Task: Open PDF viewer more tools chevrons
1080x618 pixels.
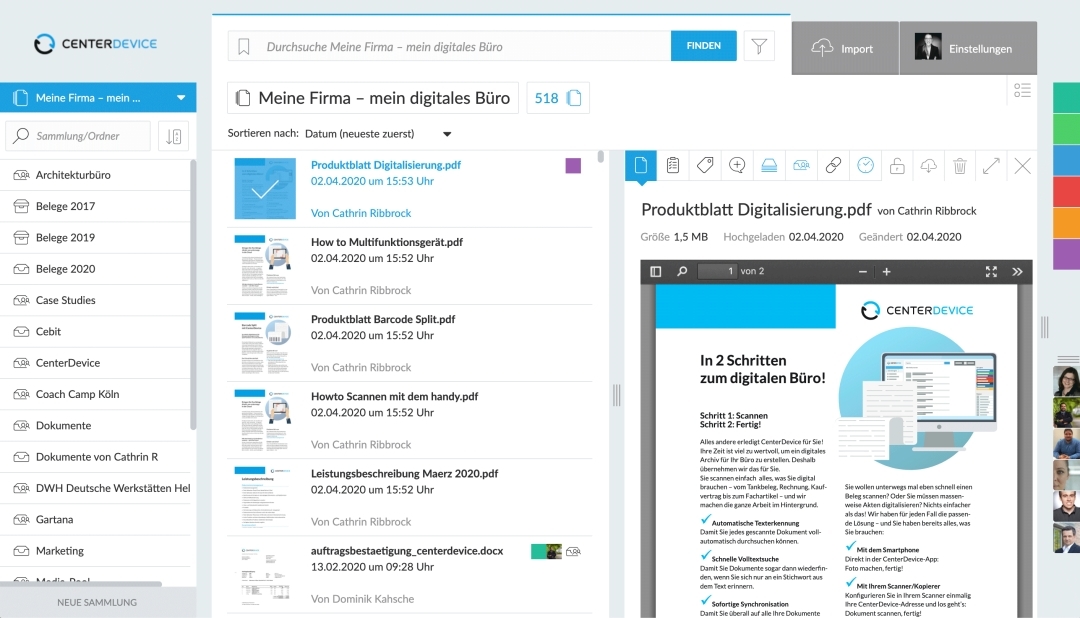Action: 1017,271
